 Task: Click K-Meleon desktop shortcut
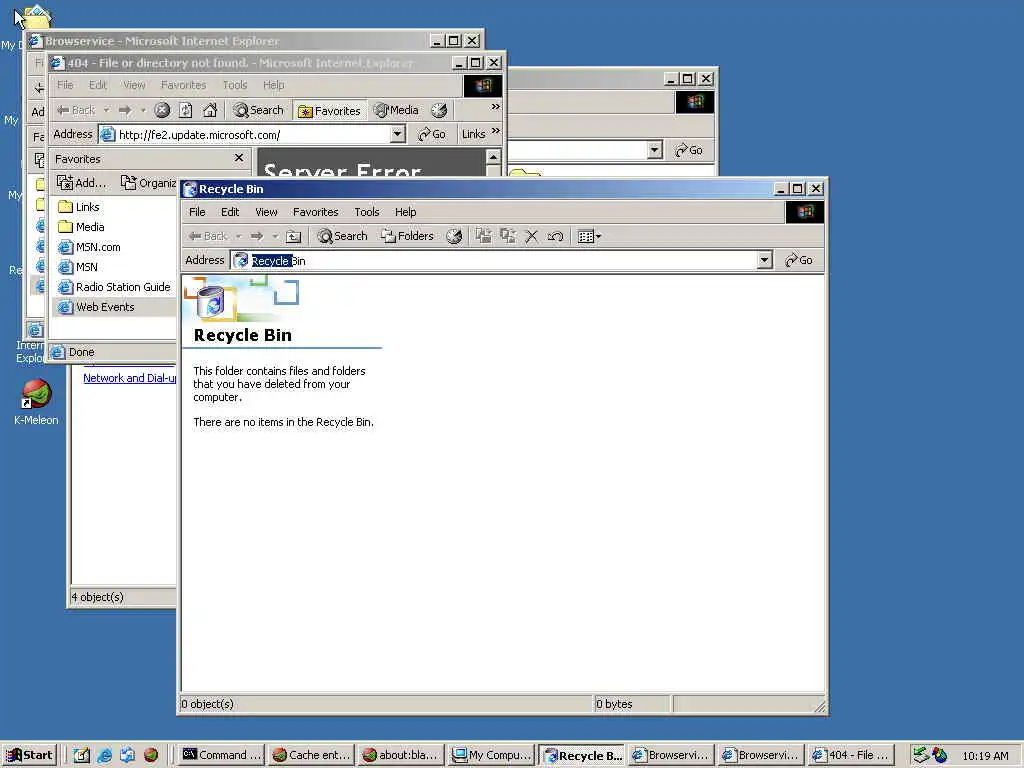37,402
